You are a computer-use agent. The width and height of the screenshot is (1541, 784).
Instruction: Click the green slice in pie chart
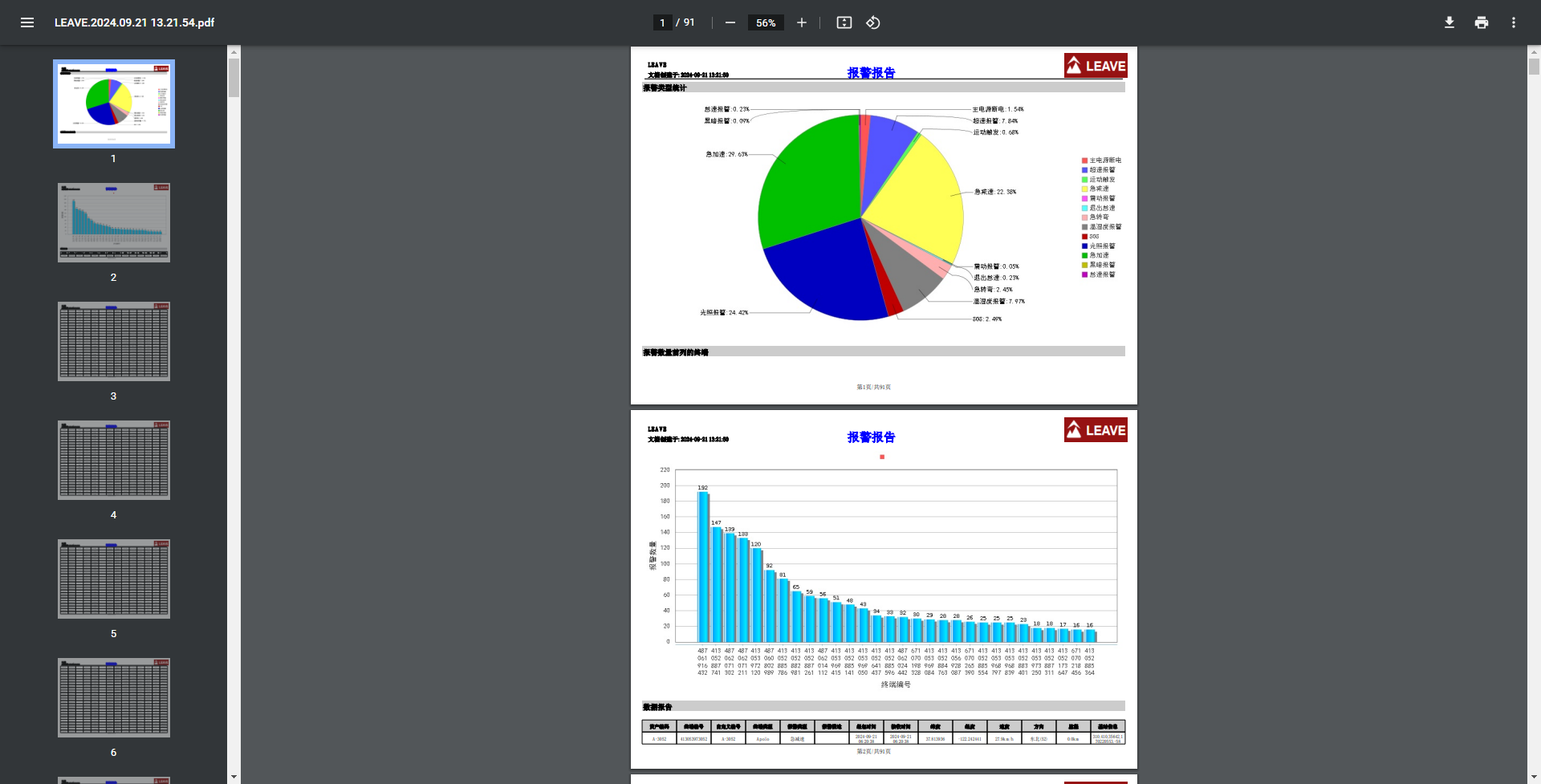(x=807, y=185)
